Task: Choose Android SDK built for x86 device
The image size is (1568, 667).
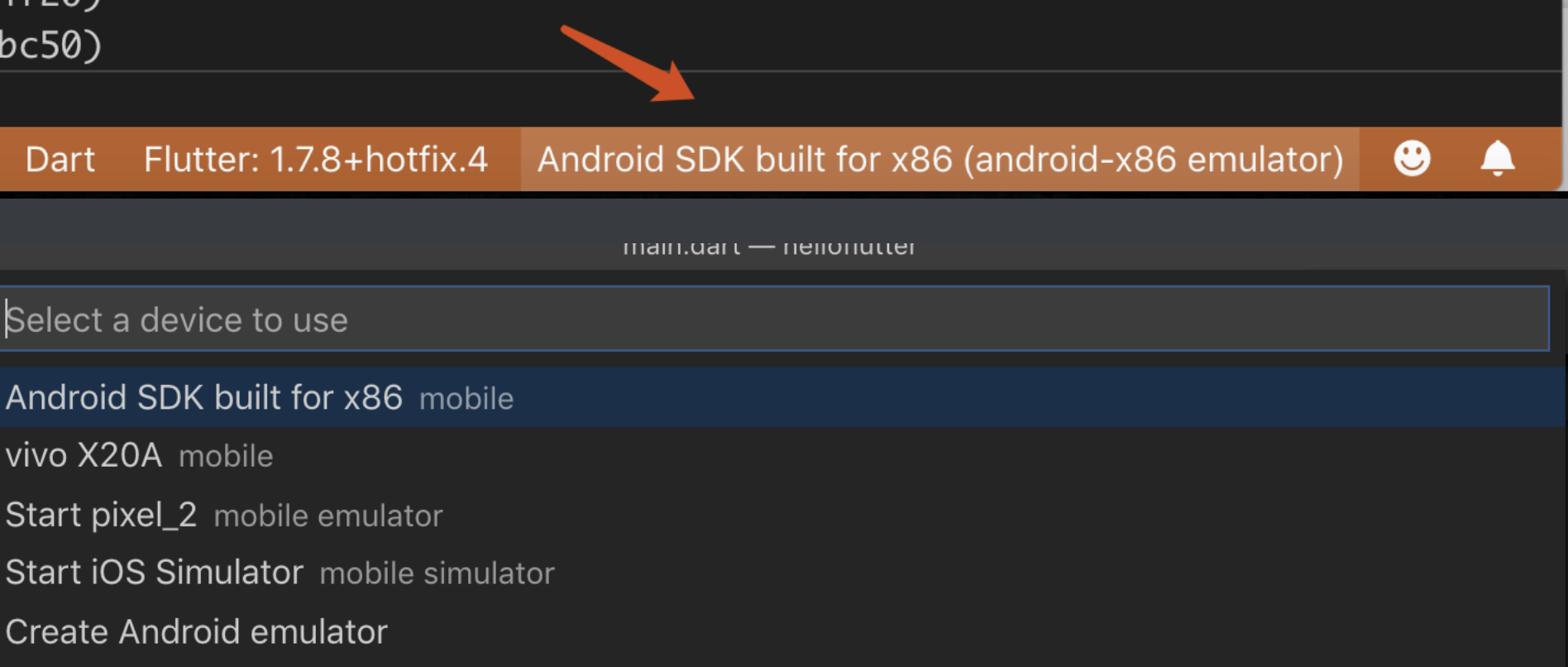Action: 203,398
